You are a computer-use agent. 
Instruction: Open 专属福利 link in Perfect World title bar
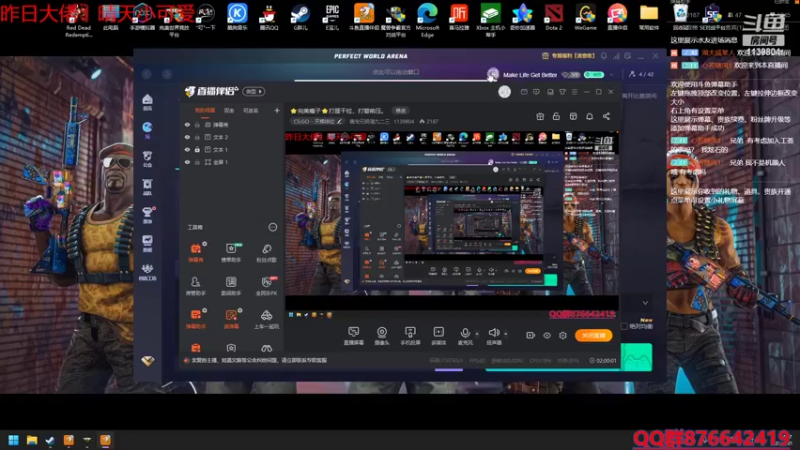pyautogui.click(x=568, y=56)
